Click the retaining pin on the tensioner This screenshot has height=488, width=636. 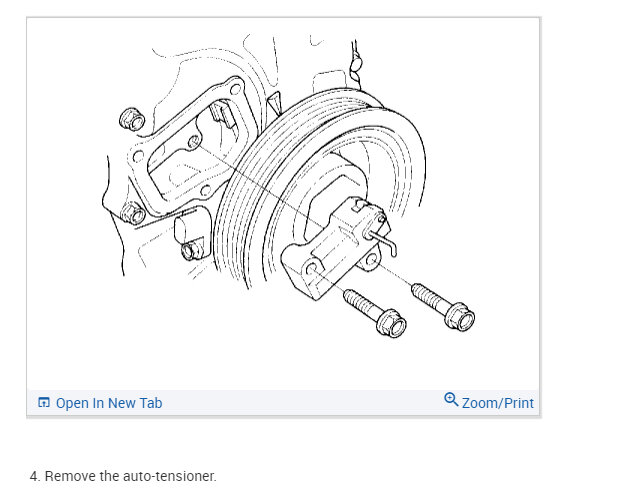(x=381, y=241)
